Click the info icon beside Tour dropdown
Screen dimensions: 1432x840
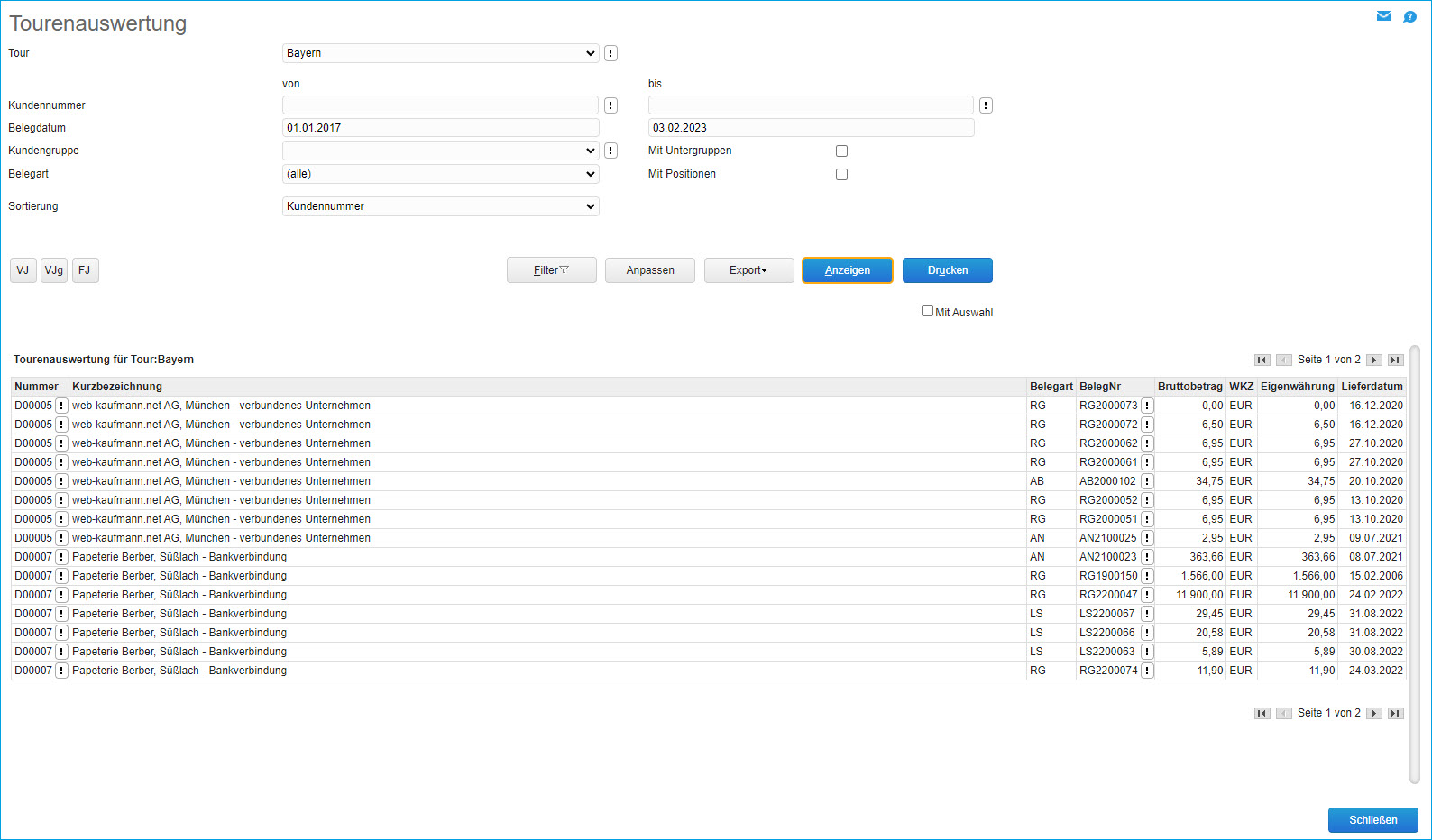[x=610, y=53]
